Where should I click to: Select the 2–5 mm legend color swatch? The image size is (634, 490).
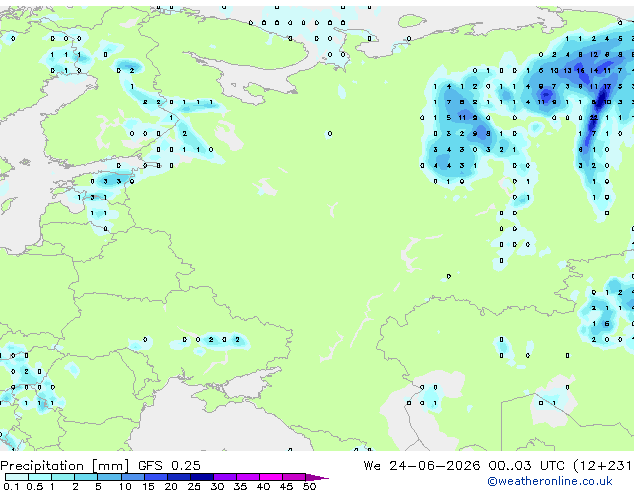tap(86, 477)
